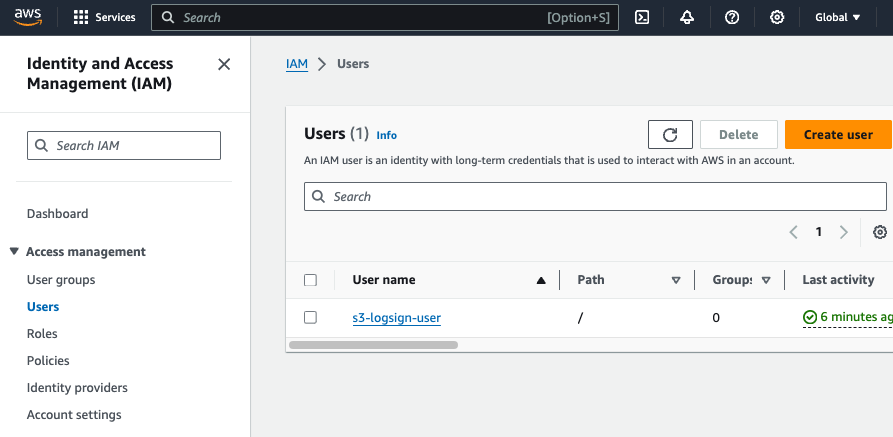Launch CloudShell from the top bar icon
Image resolution: width=893 pixels, height=437 pixels.
(642, 18)
